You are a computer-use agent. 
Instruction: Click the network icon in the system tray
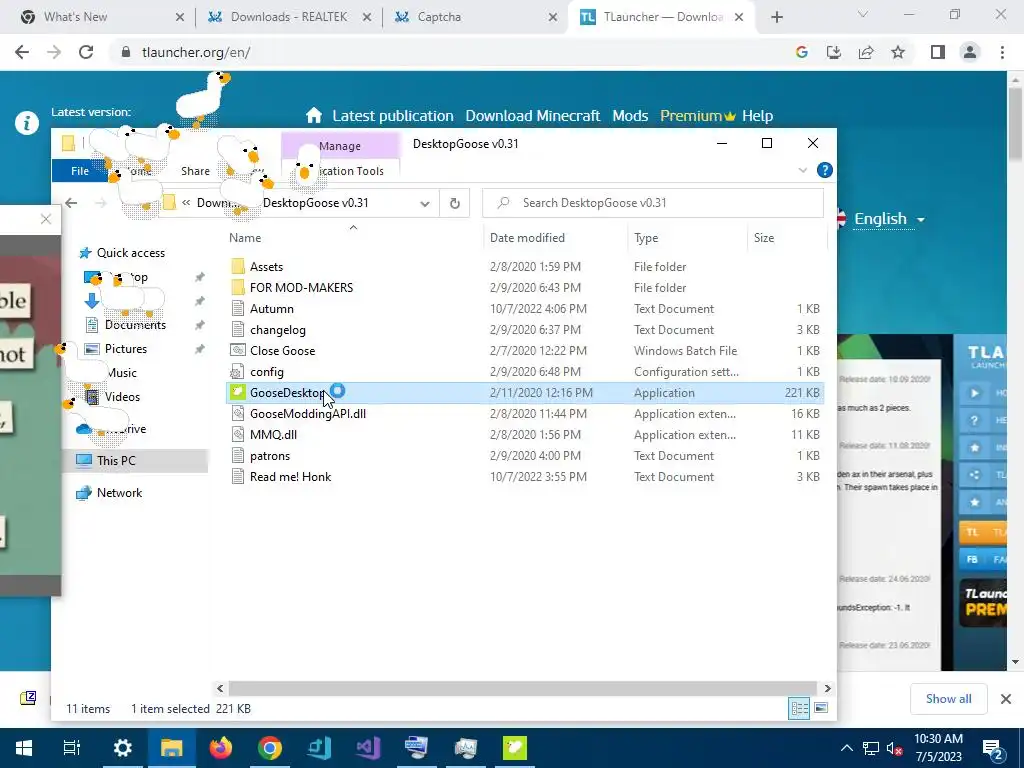point(871,748)
